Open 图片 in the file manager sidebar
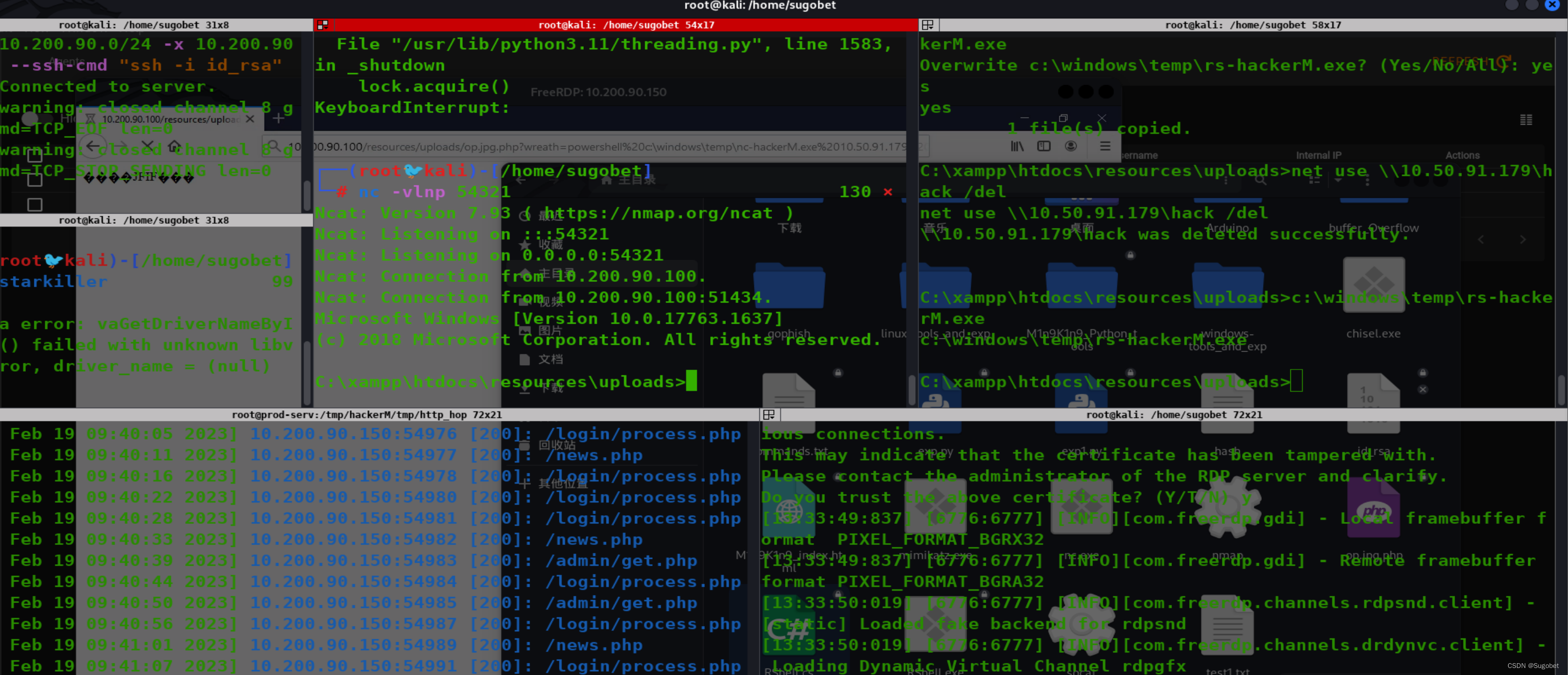1568x675 pixels. (542, 330)
